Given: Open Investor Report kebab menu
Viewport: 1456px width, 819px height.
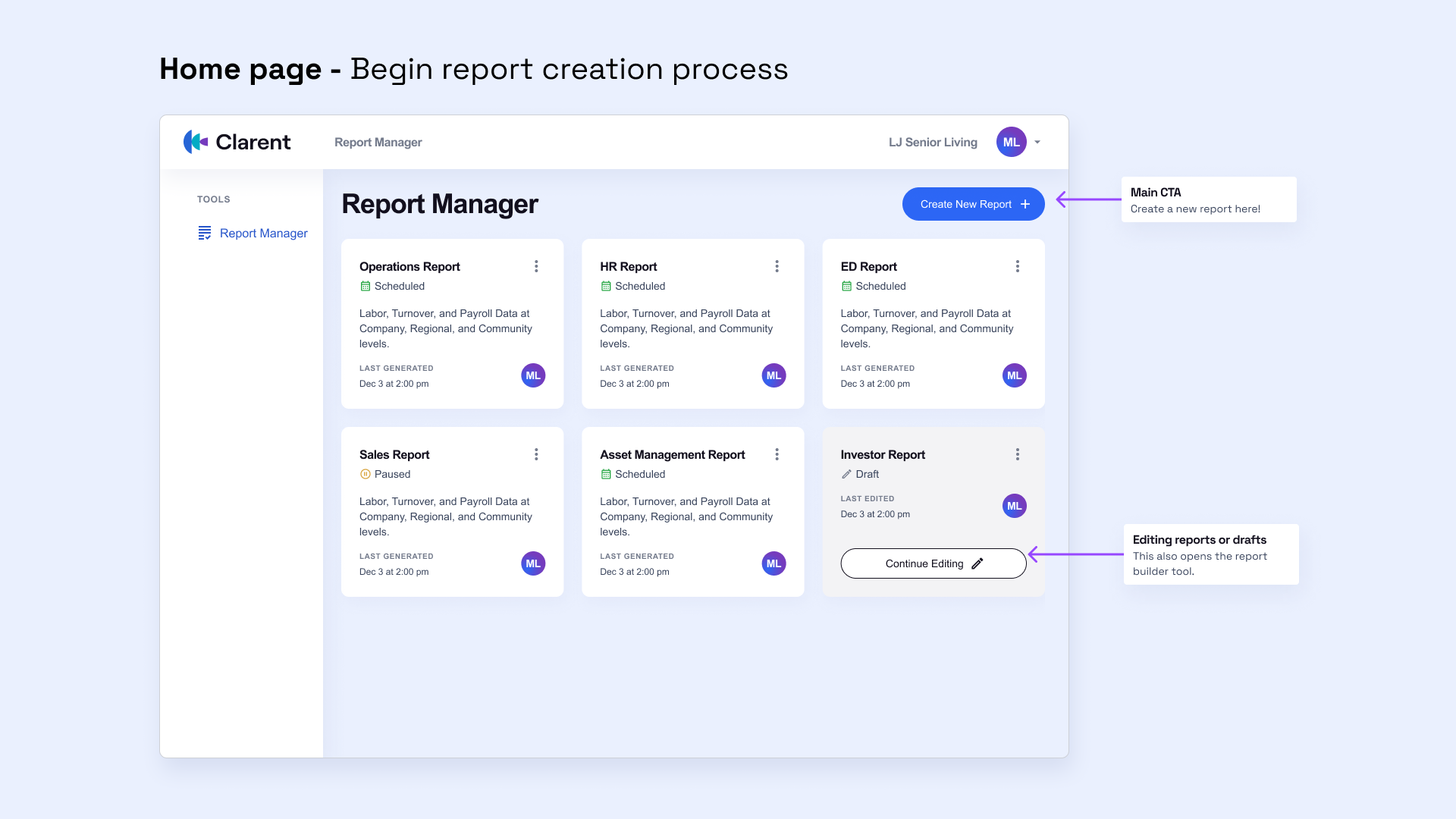Looking at the screenshot, I should point(1017,454).
